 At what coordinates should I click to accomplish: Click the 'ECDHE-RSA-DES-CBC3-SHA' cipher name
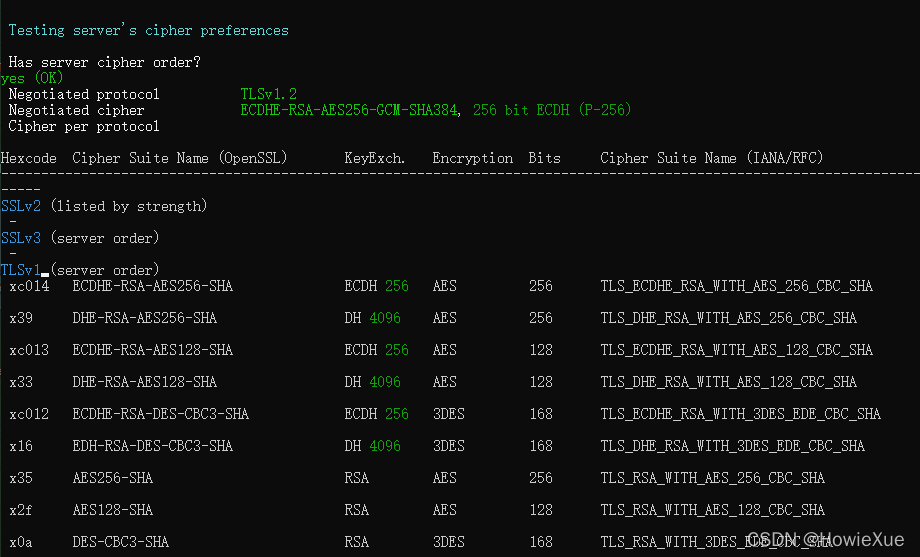[x=161, y=414]
